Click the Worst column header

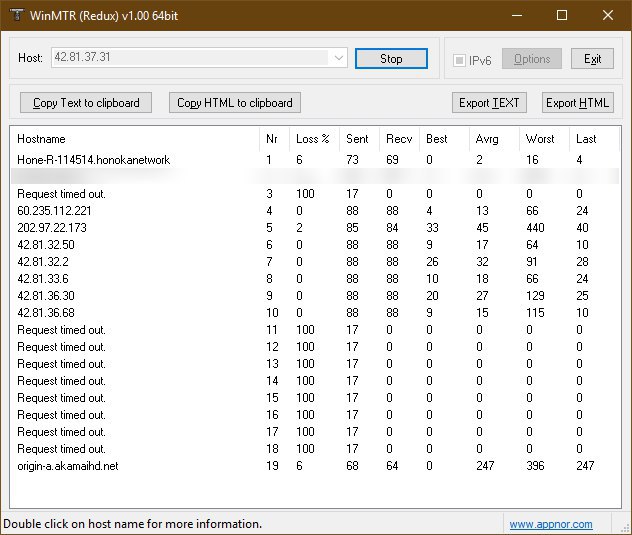tap(540, 139)
